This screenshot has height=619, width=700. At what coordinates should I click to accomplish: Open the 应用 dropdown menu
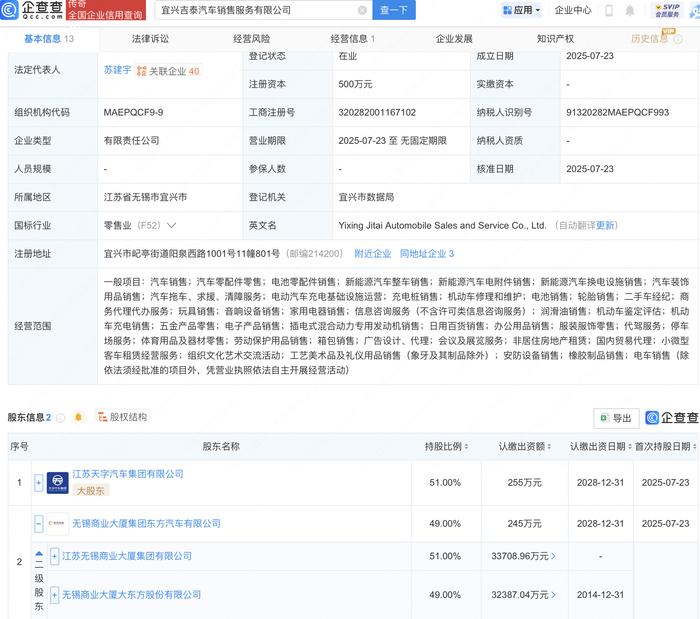pos(522,10)
